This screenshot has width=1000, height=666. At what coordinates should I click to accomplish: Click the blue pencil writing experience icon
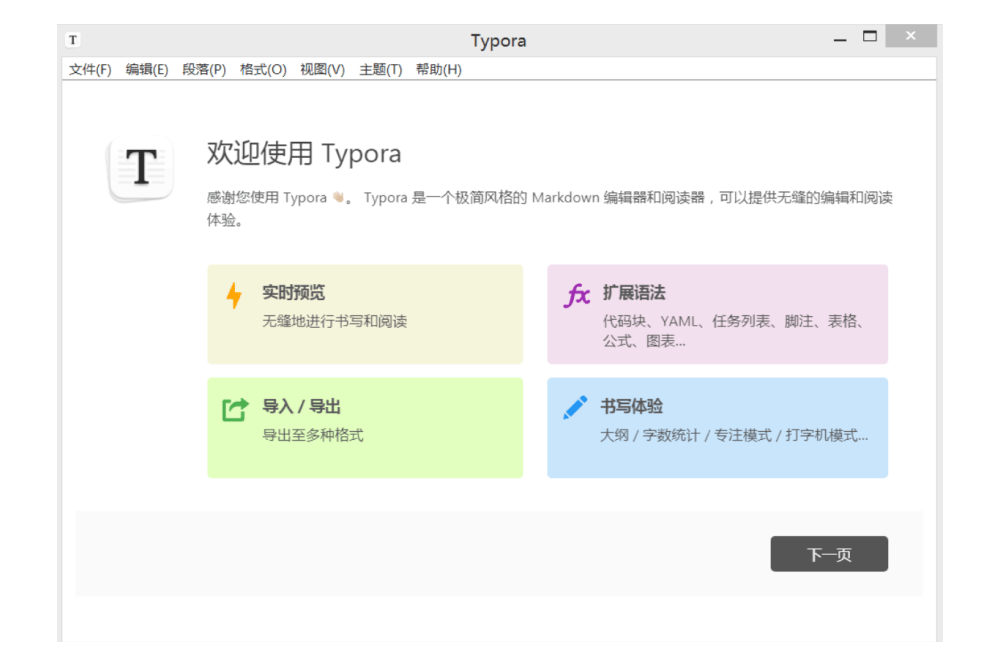click(575, 408)
